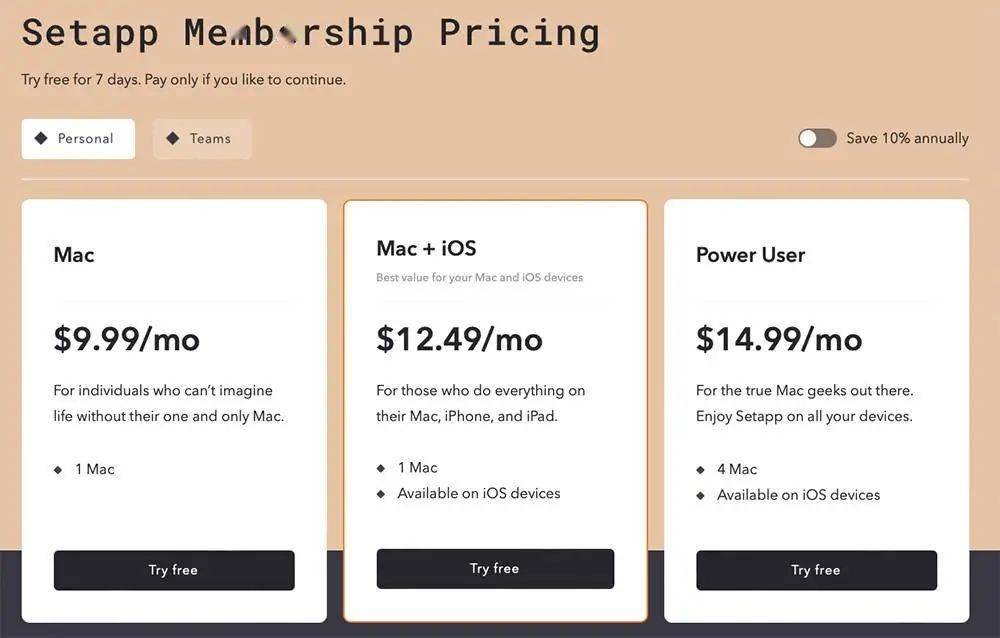Viewport: 1000px width, 638px height.
Task: Click the Setapp Membership Pricing heading
Action: [x=310, y=33]
